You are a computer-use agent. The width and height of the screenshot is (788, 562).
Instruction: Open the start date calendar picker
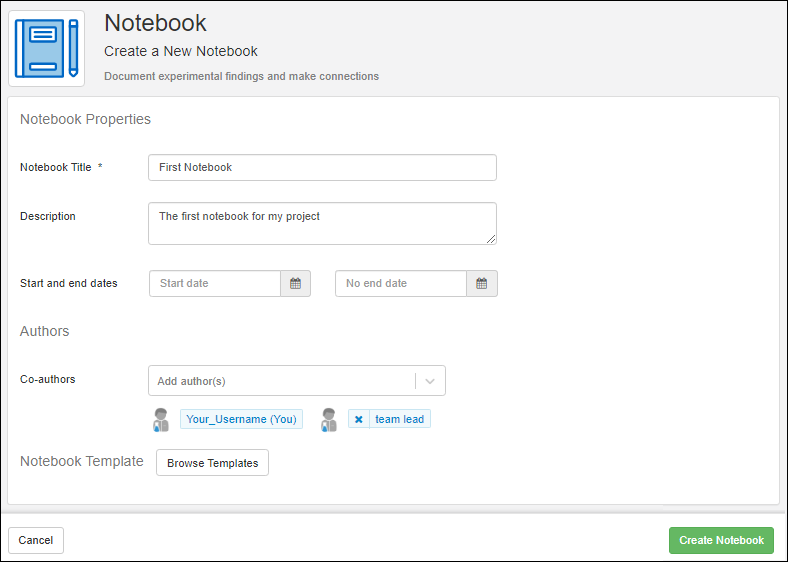[x=295, y=284]
